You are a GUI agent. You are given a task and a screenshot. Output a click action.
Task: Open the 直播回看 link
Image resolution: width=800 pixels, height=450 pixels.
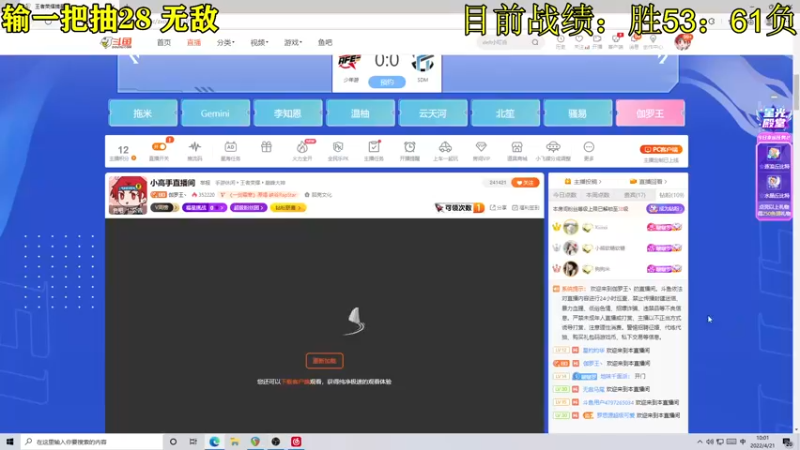[x=648, y=182]
